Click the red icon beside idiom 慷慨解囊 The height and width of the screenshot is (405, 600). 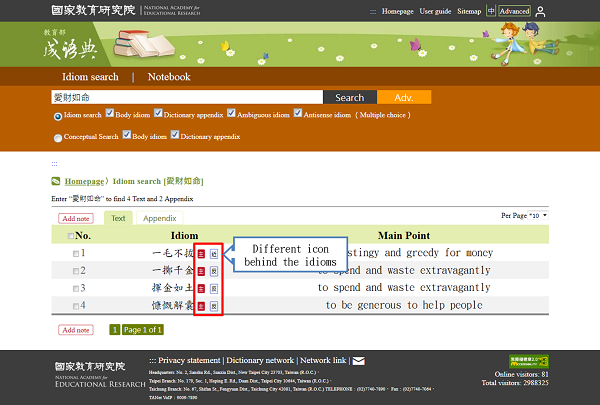tap(201, 305)
